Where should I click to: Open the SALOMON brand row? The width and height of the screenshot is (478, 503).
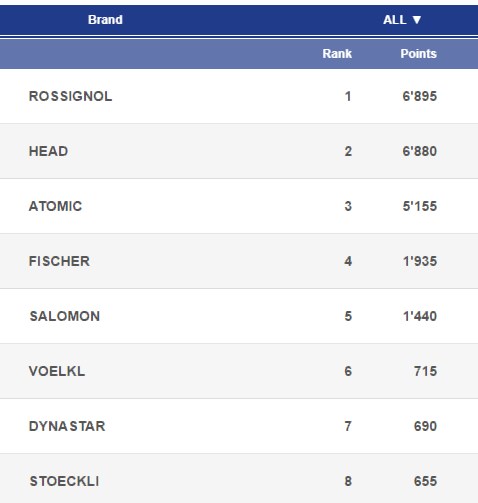tap(239, 316)
